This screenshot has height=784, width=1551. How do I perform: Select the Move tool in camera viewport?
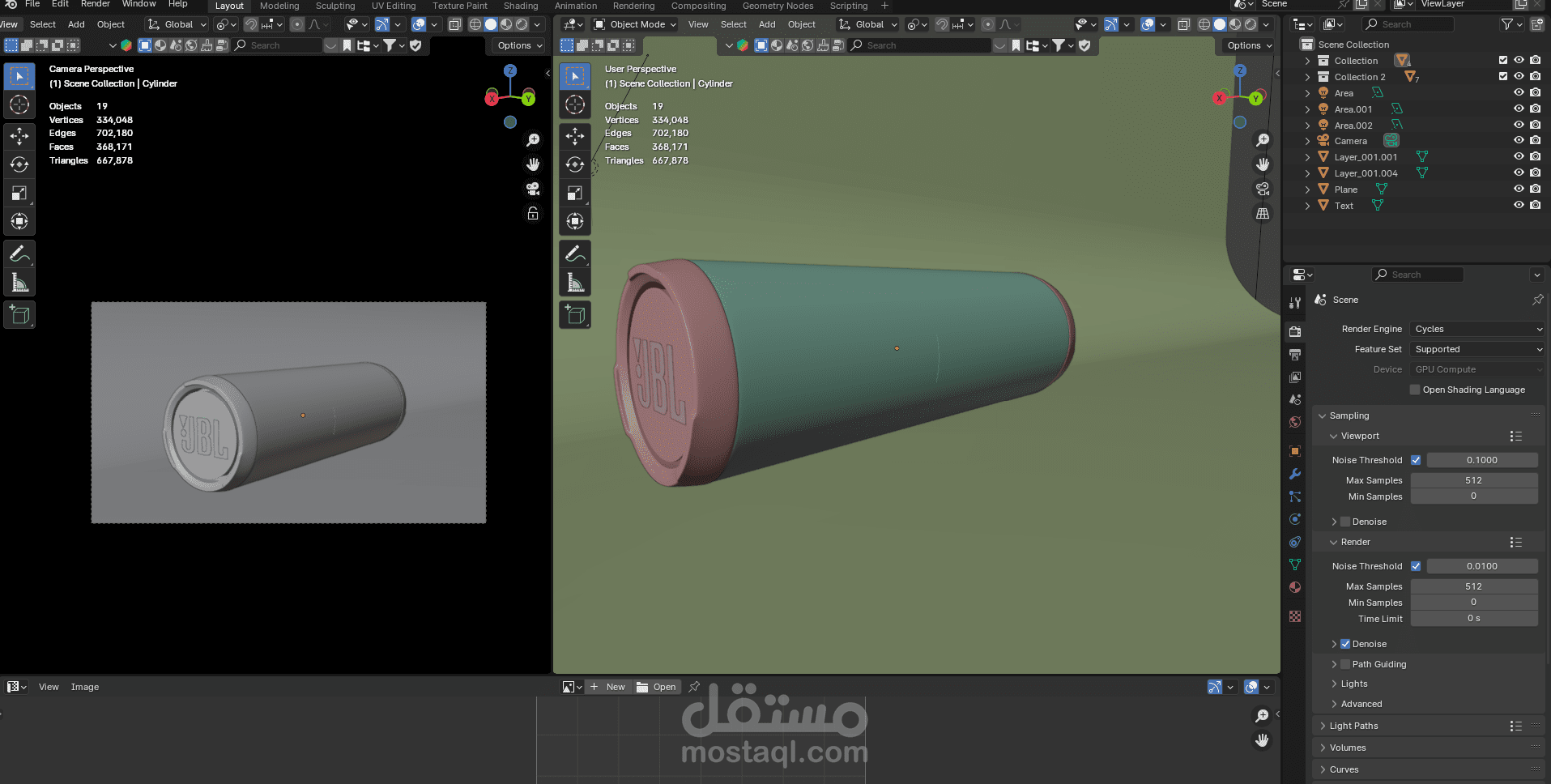coord(19,136)
